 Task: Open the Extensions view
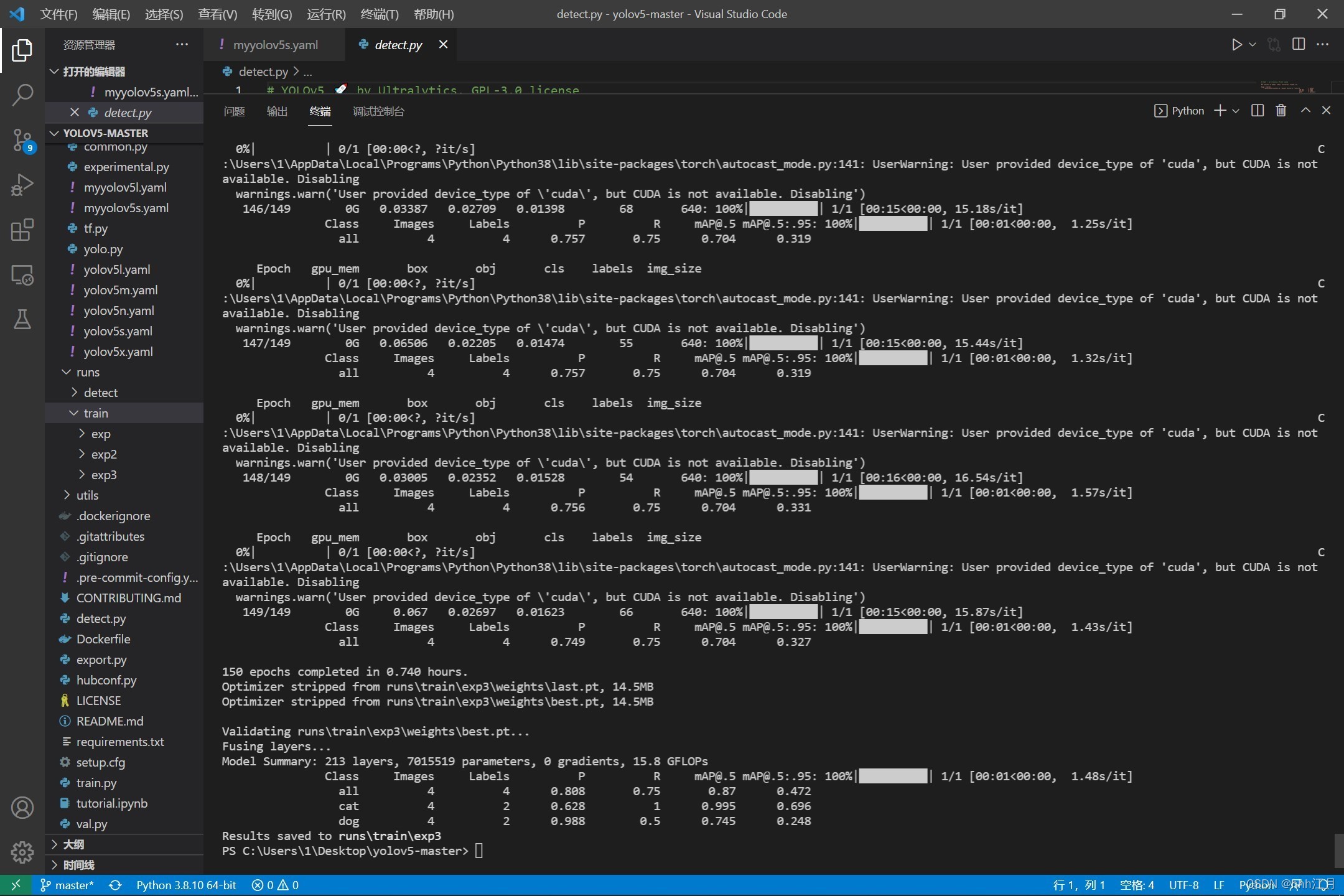pyautogui.click(x=22, y=230)
